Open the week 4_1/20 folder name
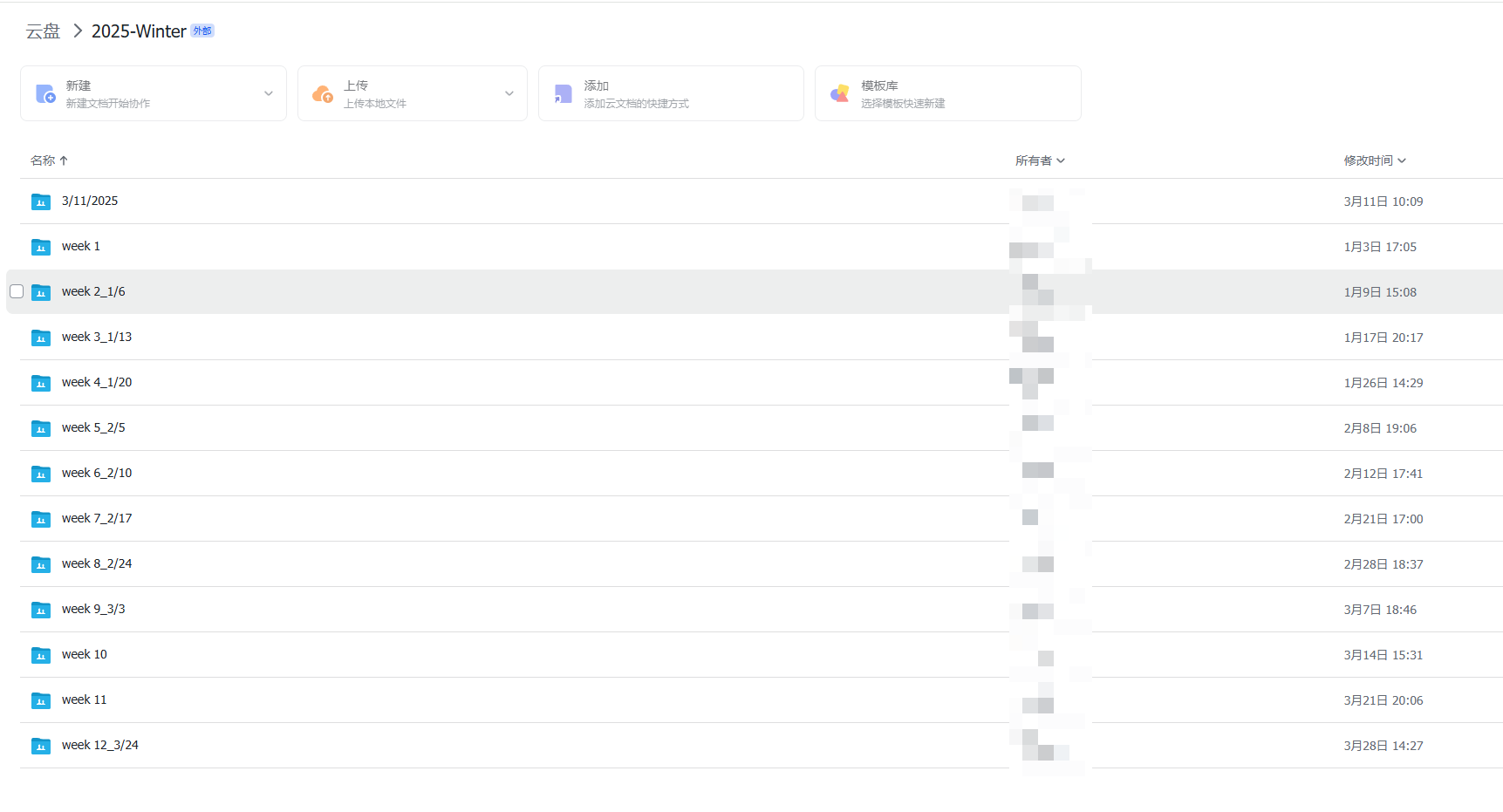The width and height of the screenshot is (1503, 812). (97, 382)
